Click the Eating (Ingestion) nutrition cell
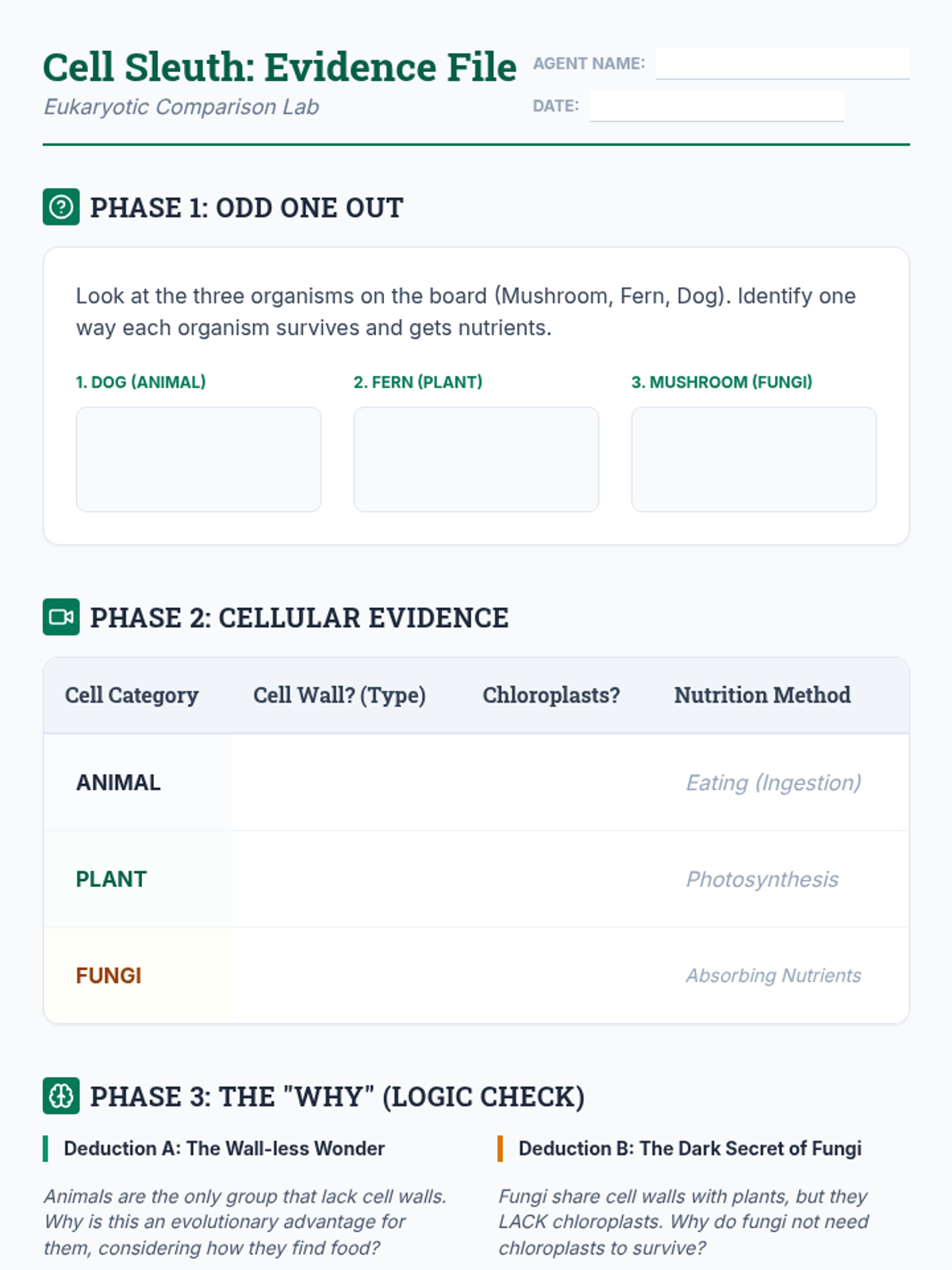952x1270 pixels. coord(773,783)
